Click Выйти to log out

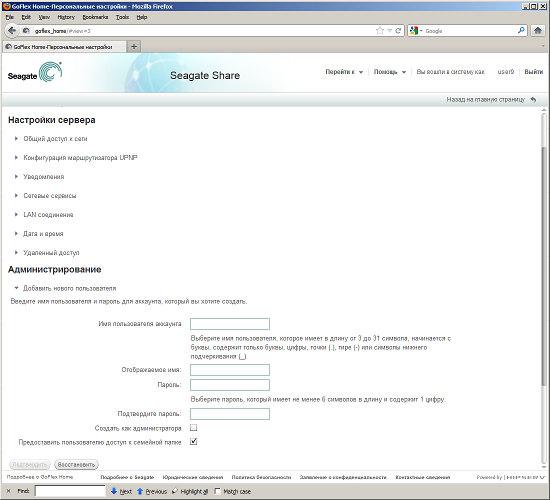(x=534, y=72)
